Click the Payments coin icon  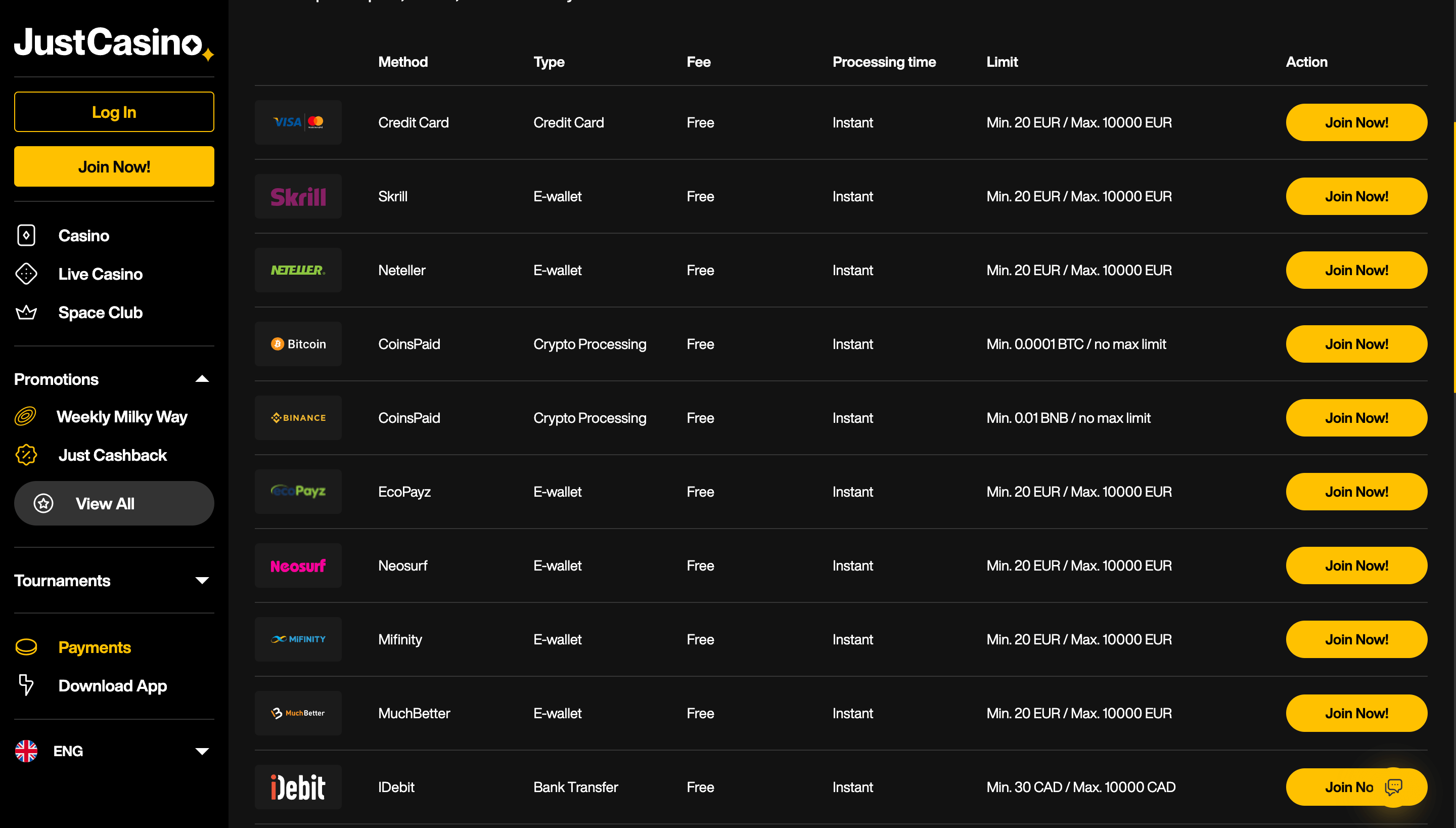[x=26, y=647]
